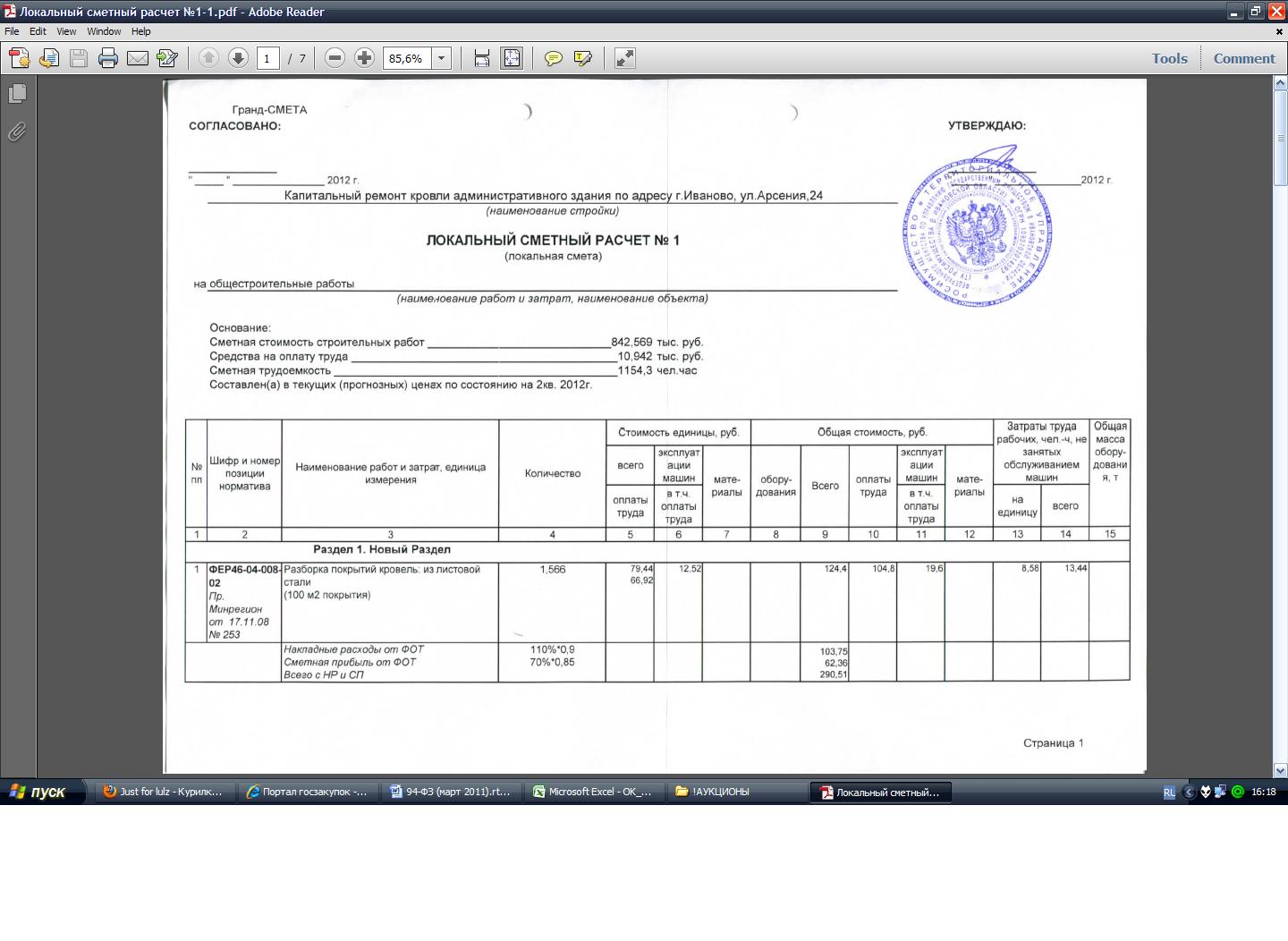Viewport: 1288px width, 941px height.
Task: Add a sticky note comment
Action: (554, 59)
